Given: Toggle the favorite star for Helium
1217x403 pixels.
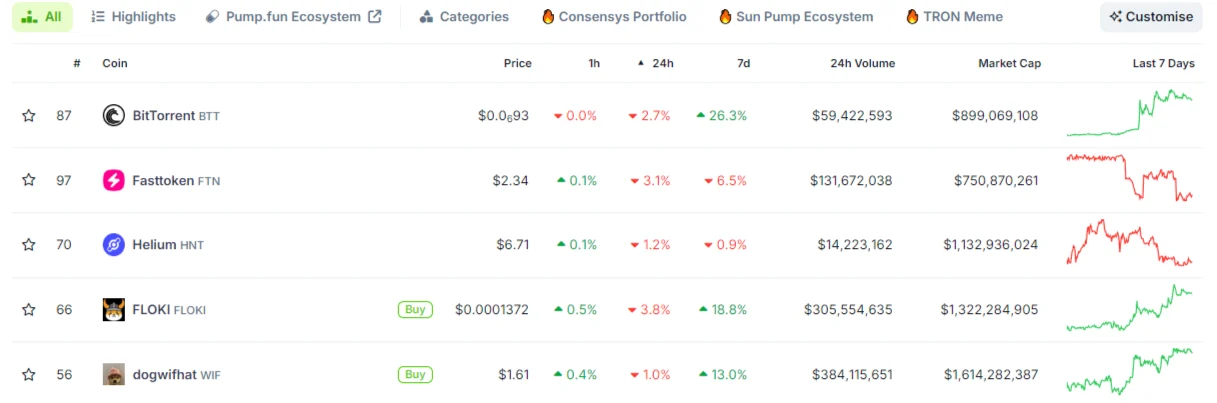Looking at the screenshot, I should [x=29, y=245].
